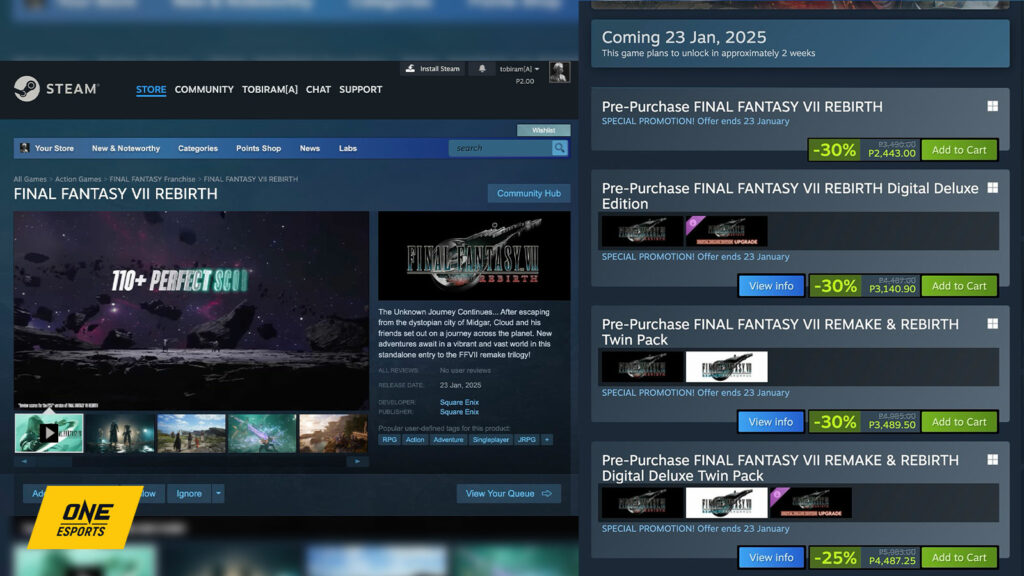The image size is (1024, 576).
Task: Click the P2,443.00 discounted price
Action: (892, 153)
